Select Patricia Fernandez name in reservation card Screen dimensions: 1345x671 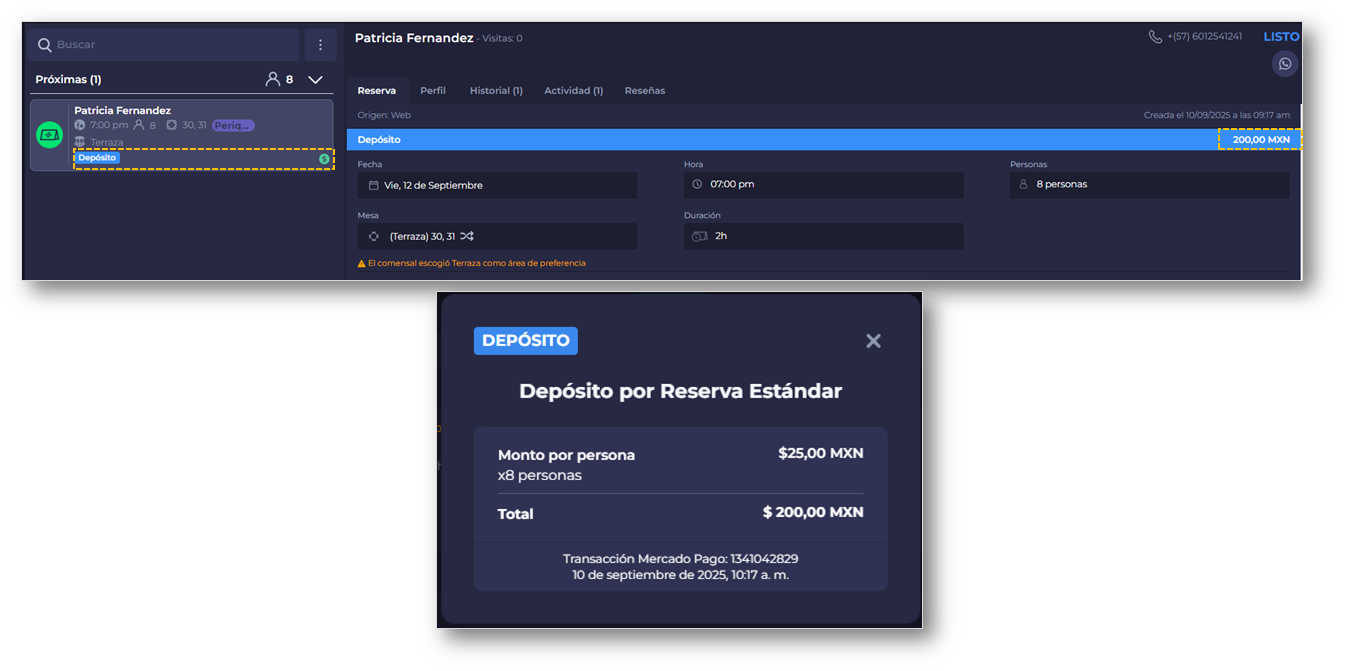coord(122,110)
